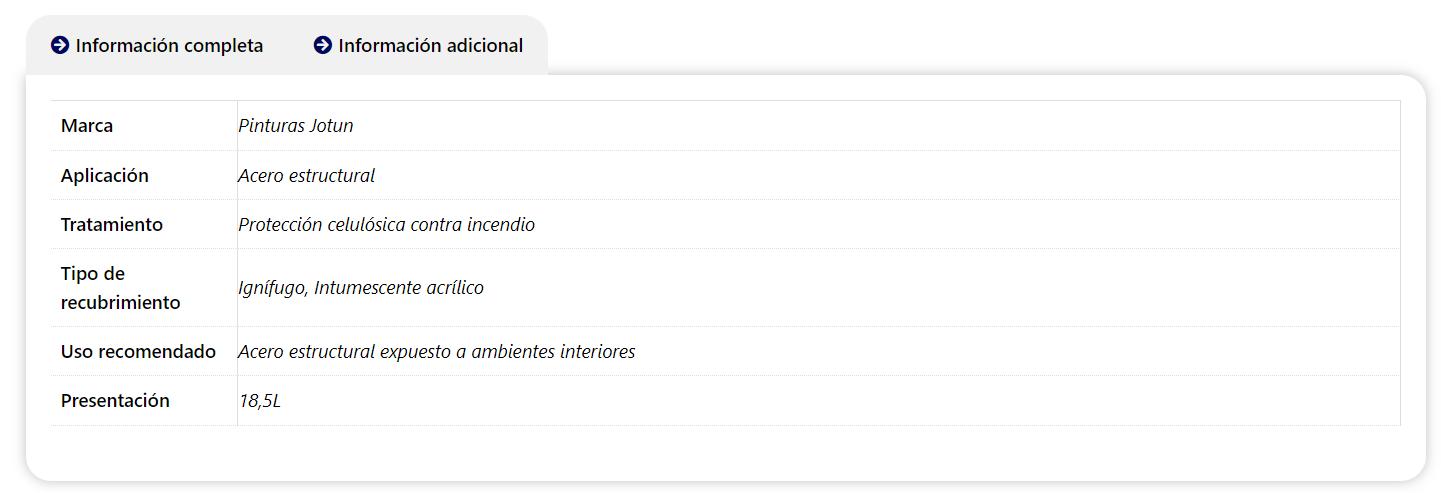Click the arrow icon beside Información completa
1441x493 pixels.
[x=60, y=45]
